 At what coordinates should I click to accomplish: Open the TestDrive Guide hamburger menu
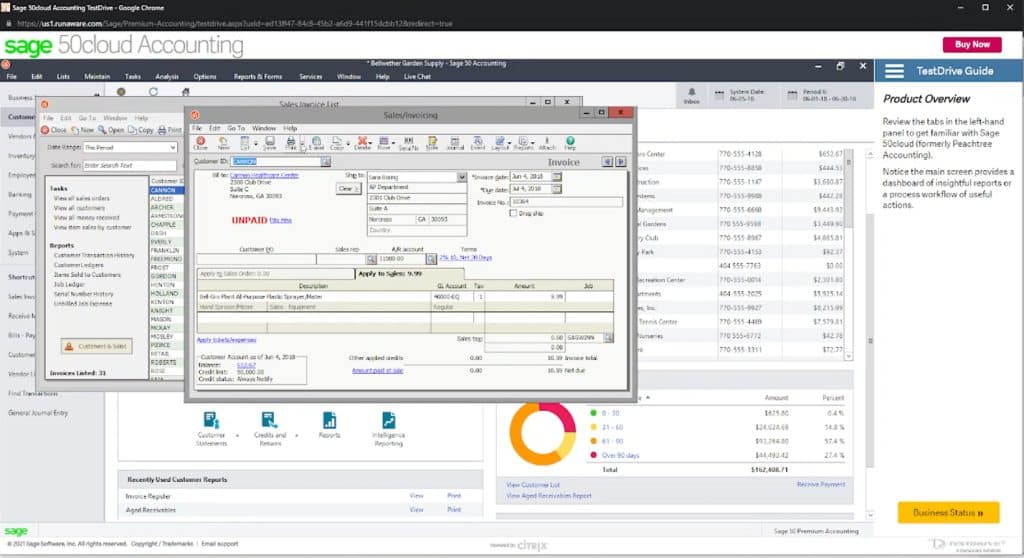click(894, 71)
